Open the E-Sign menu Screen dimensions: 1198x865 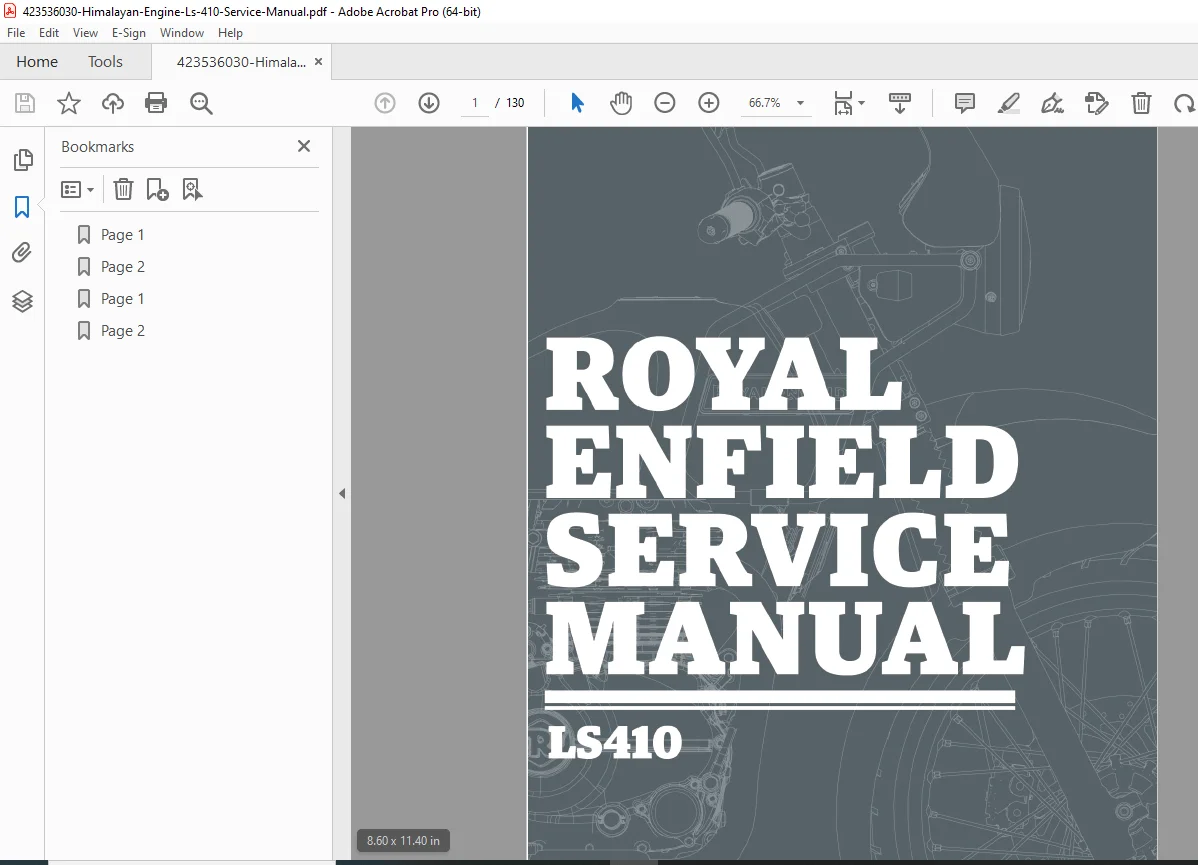(x=128, y=33)
